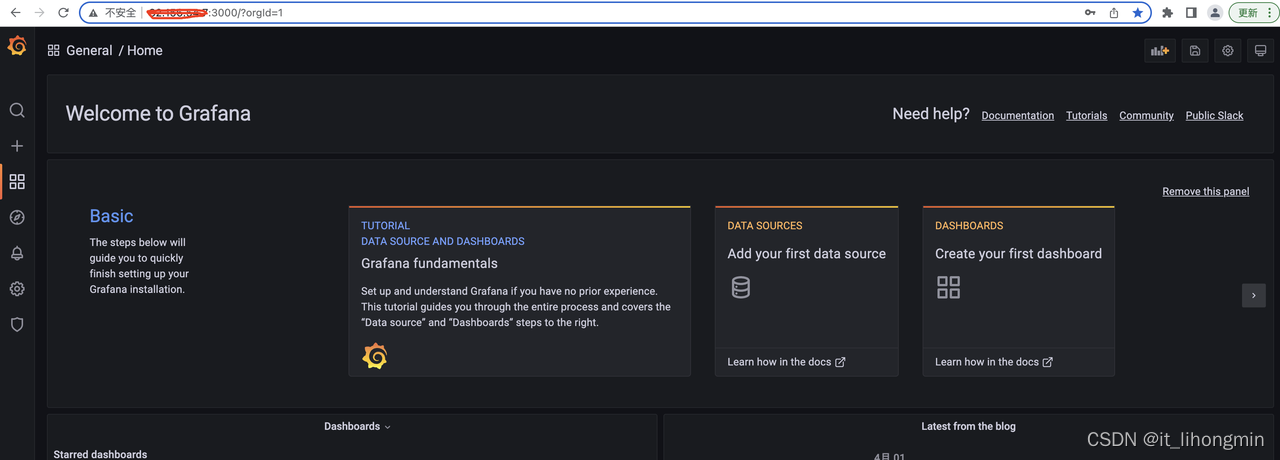Toggle the browser side panel icon
The height and width of the screenshot is (460, 1280).
point(1191,13)
